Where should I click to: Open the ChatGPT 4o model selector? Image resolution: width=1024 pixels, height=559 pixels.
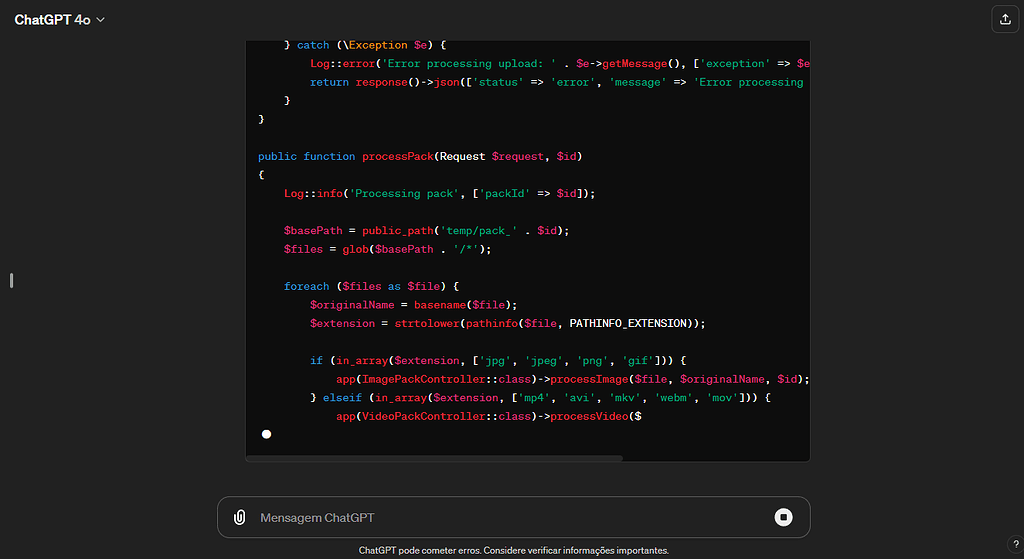click(x=59, y=20)
